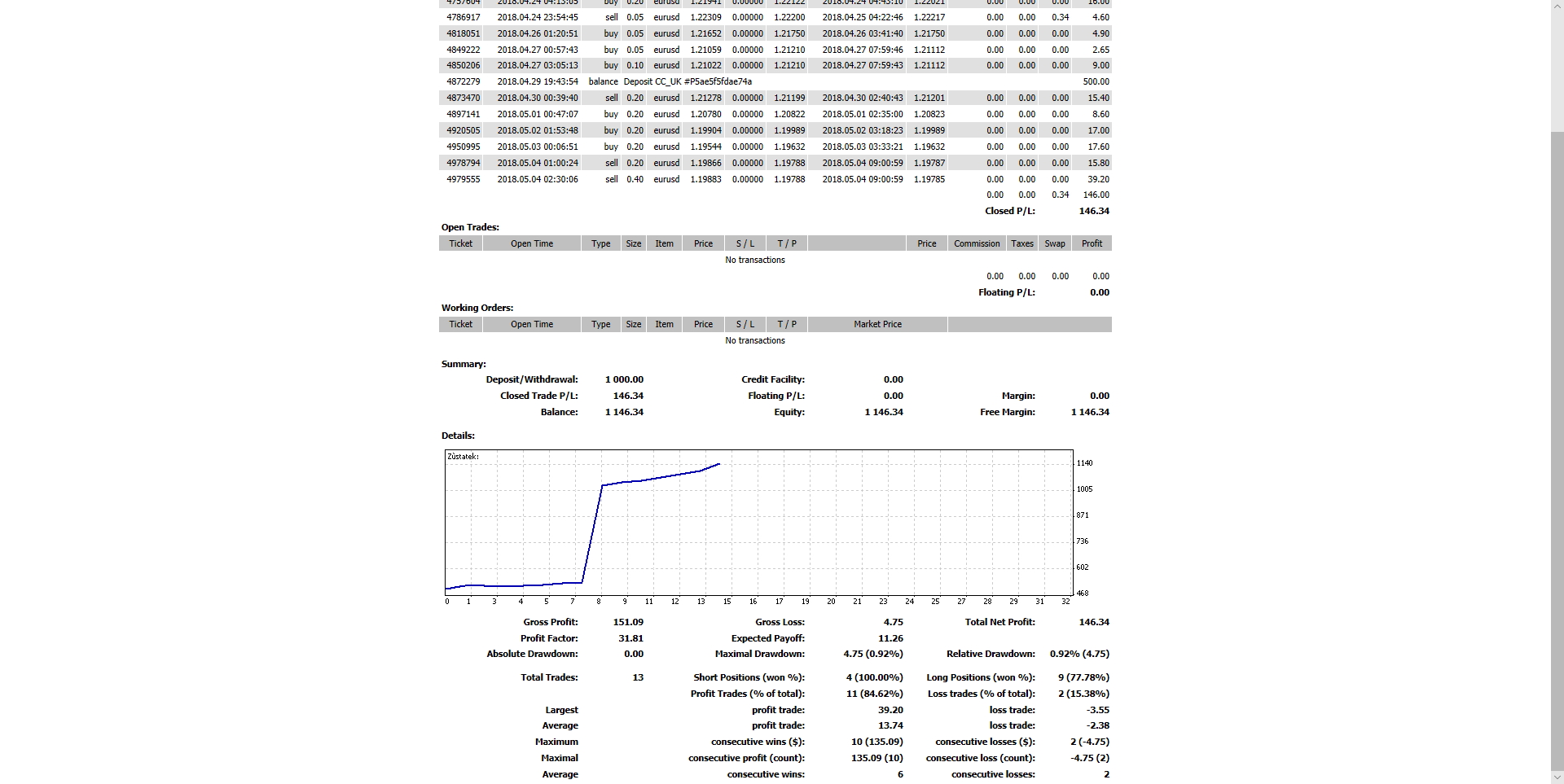Click the average profit trade value 13.74
This screenshot has width=1564, height=784.
point(891,725)
